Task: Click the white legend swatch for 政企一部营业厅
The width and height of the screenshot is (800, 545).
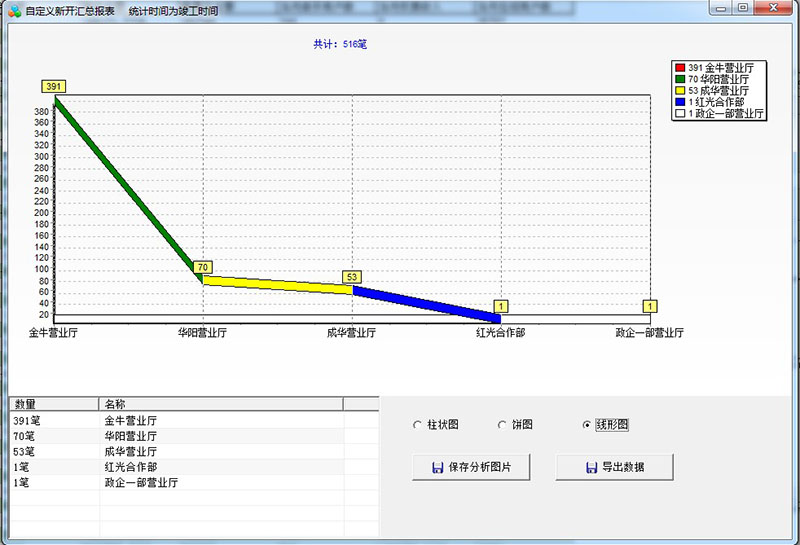Action: (680, 113)
